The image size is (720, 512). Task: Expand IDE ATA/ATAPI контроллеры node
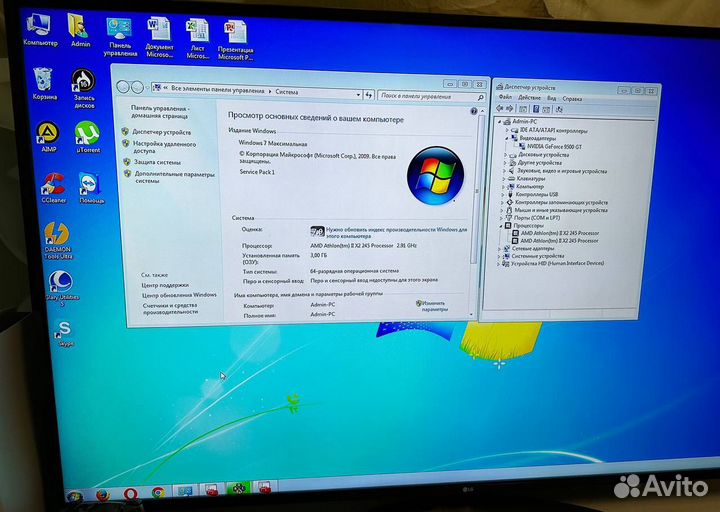[507, 130]
